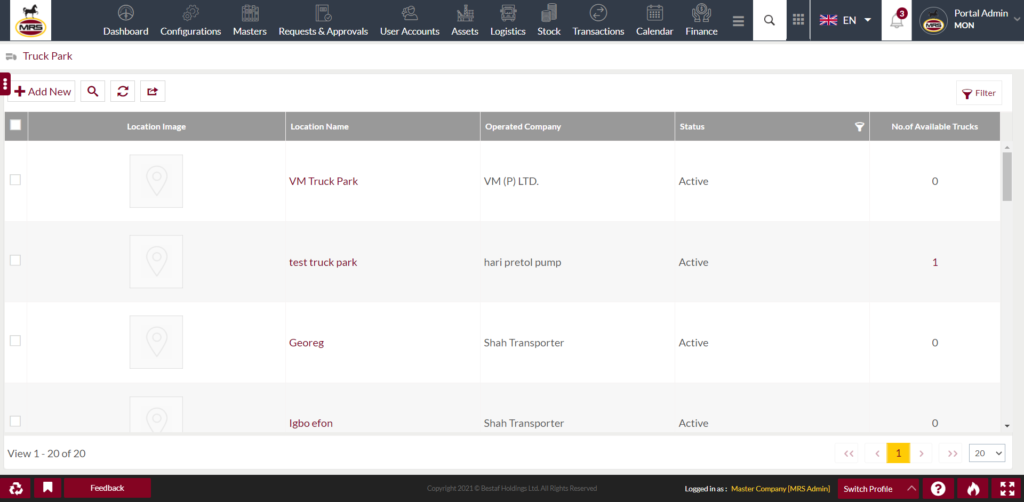Toggle the select-all header checkbox
The image size is (1024, 502).
pos(16,125)
